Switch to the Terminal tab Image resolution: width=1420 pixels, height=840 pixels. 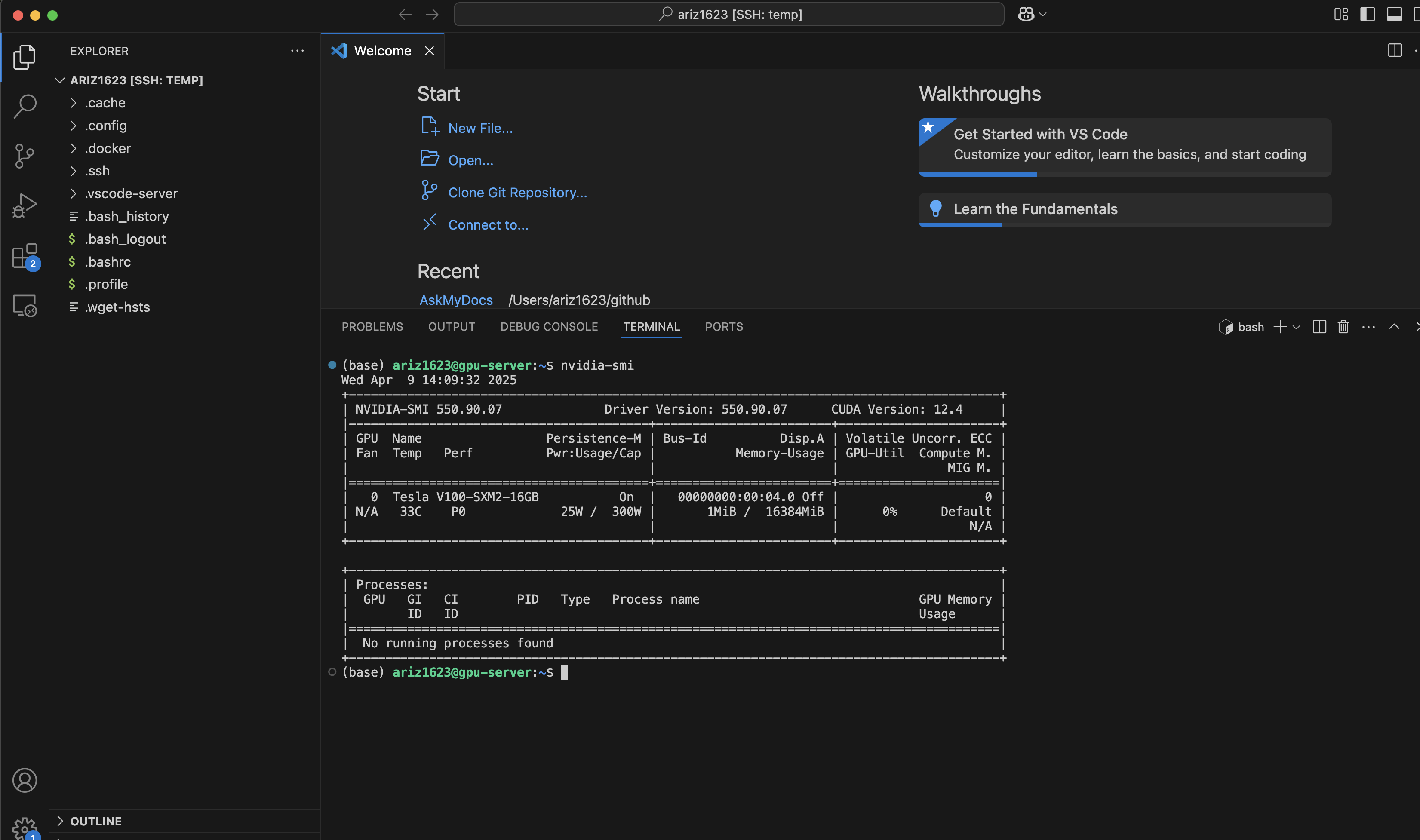[x=651, y=327]
